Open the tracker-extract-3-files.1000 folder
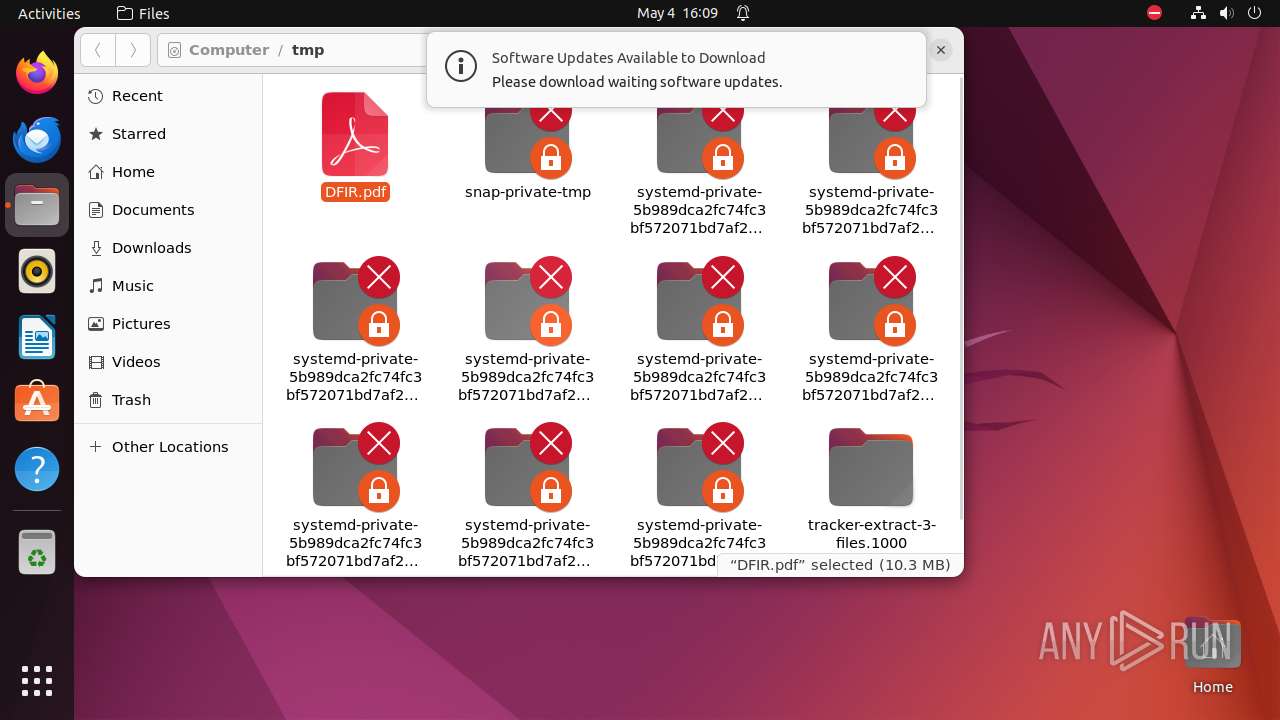Viewport: 1280px width, 720px height. pyautogui.click(x=871, y=467)
